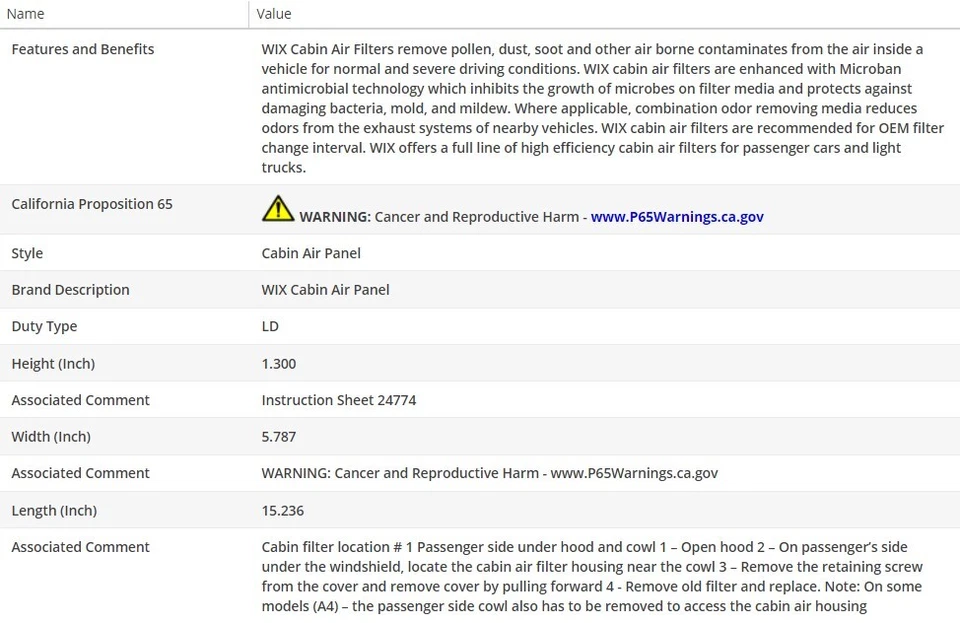
Task: Click the Value column header
Action: [274, 14]
